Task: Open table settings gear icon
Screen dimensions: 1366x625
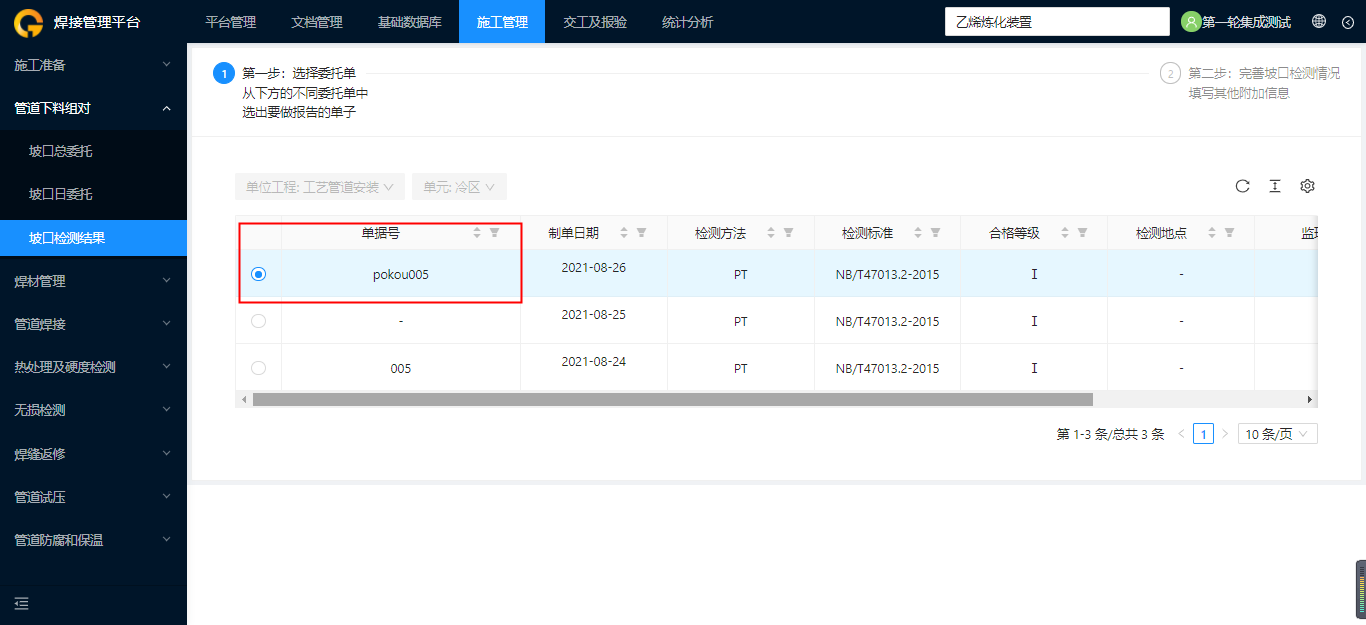Action: point(1307,186)
